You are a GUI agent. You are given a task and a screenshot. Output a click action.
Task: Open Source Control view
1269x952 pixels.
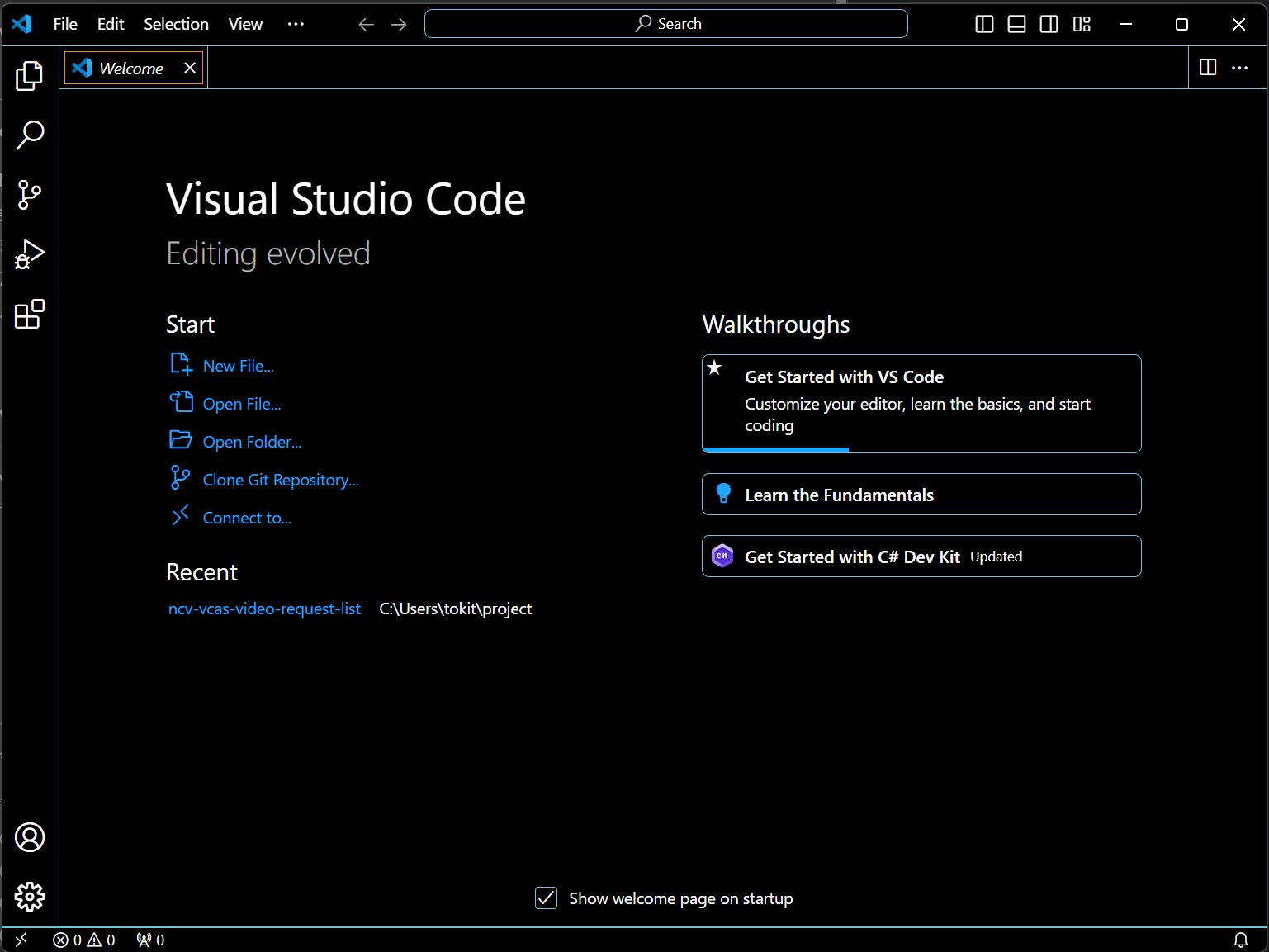30,195
